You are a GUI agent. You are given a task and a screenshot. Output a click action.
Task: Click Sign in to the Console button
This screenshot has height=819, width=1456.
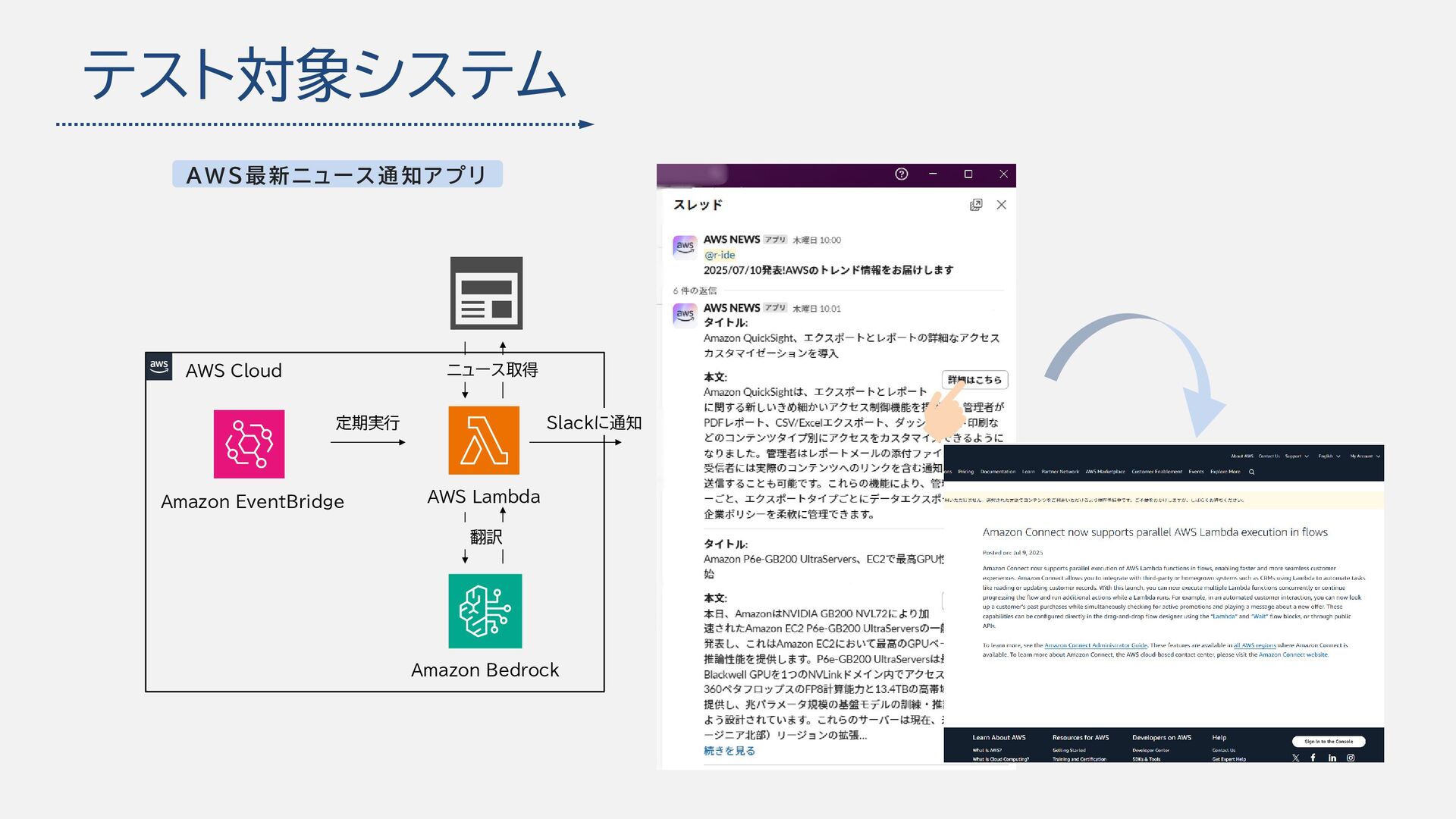tap(1329, 741)
